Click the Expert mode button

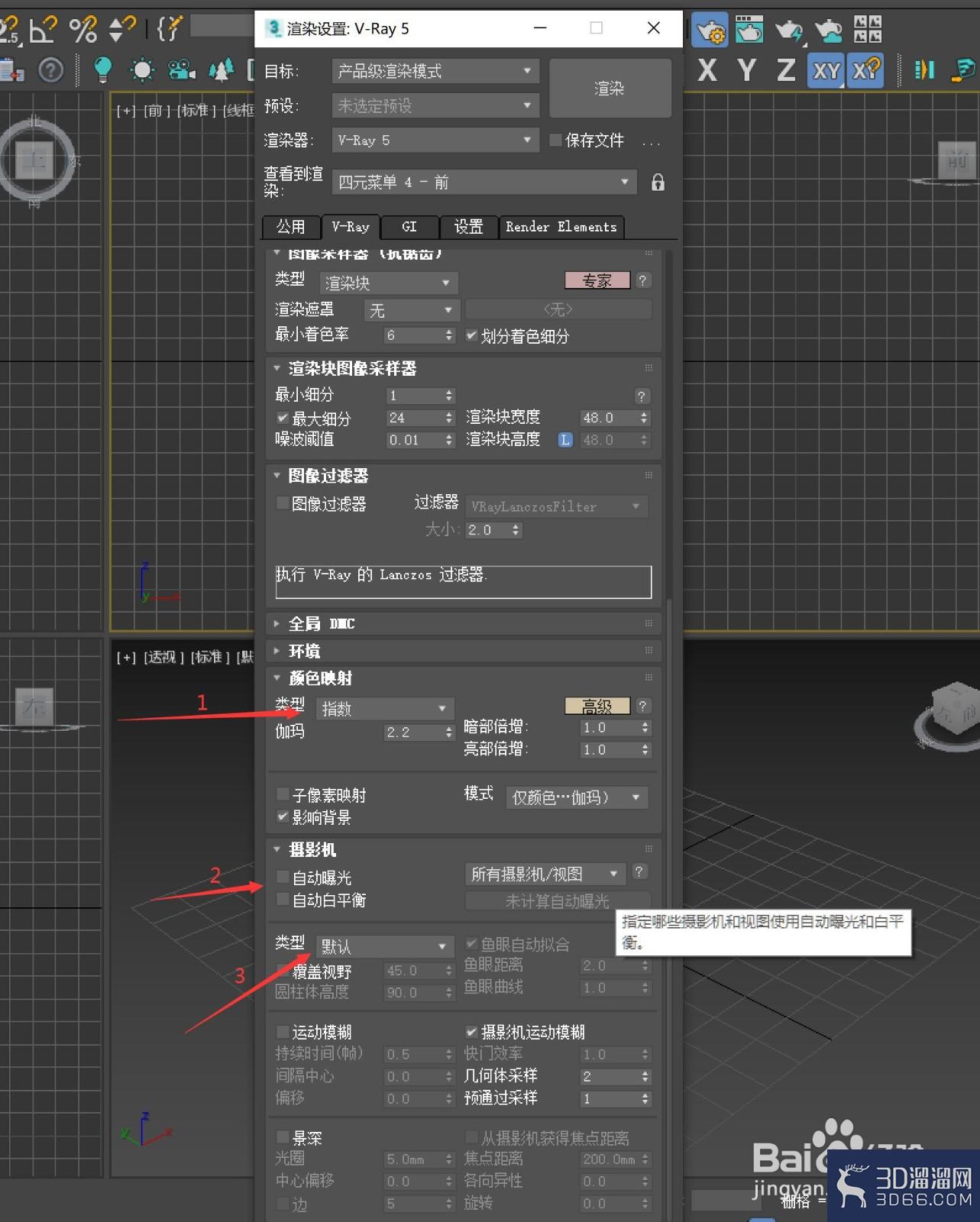point(597,280)
